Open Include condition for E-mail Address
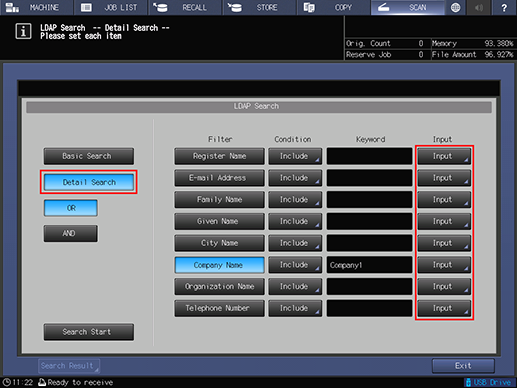Screen dimensions: 517x388 coord(295,178)
